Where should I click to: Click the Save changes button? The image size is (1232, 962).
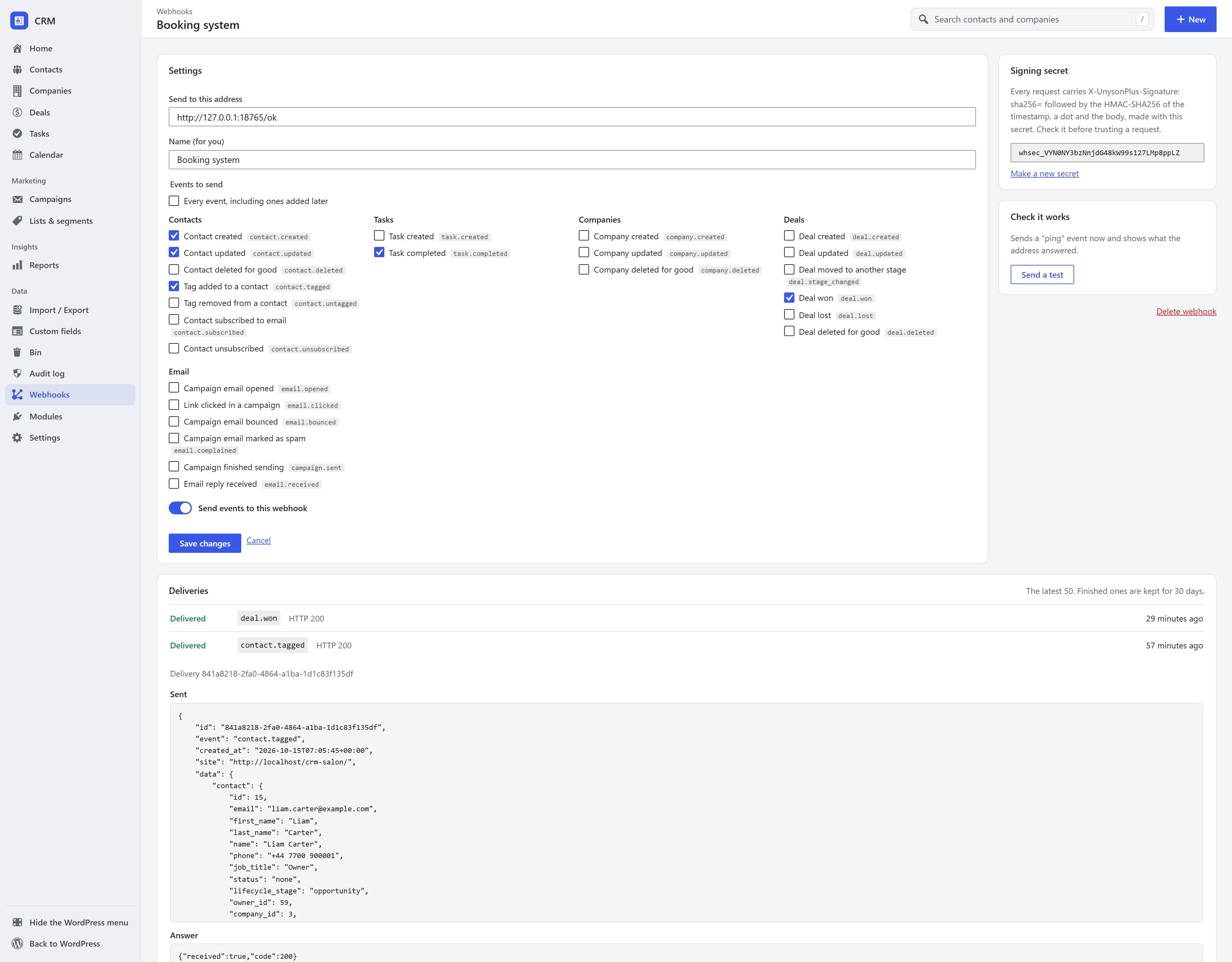tap(205, 543)
